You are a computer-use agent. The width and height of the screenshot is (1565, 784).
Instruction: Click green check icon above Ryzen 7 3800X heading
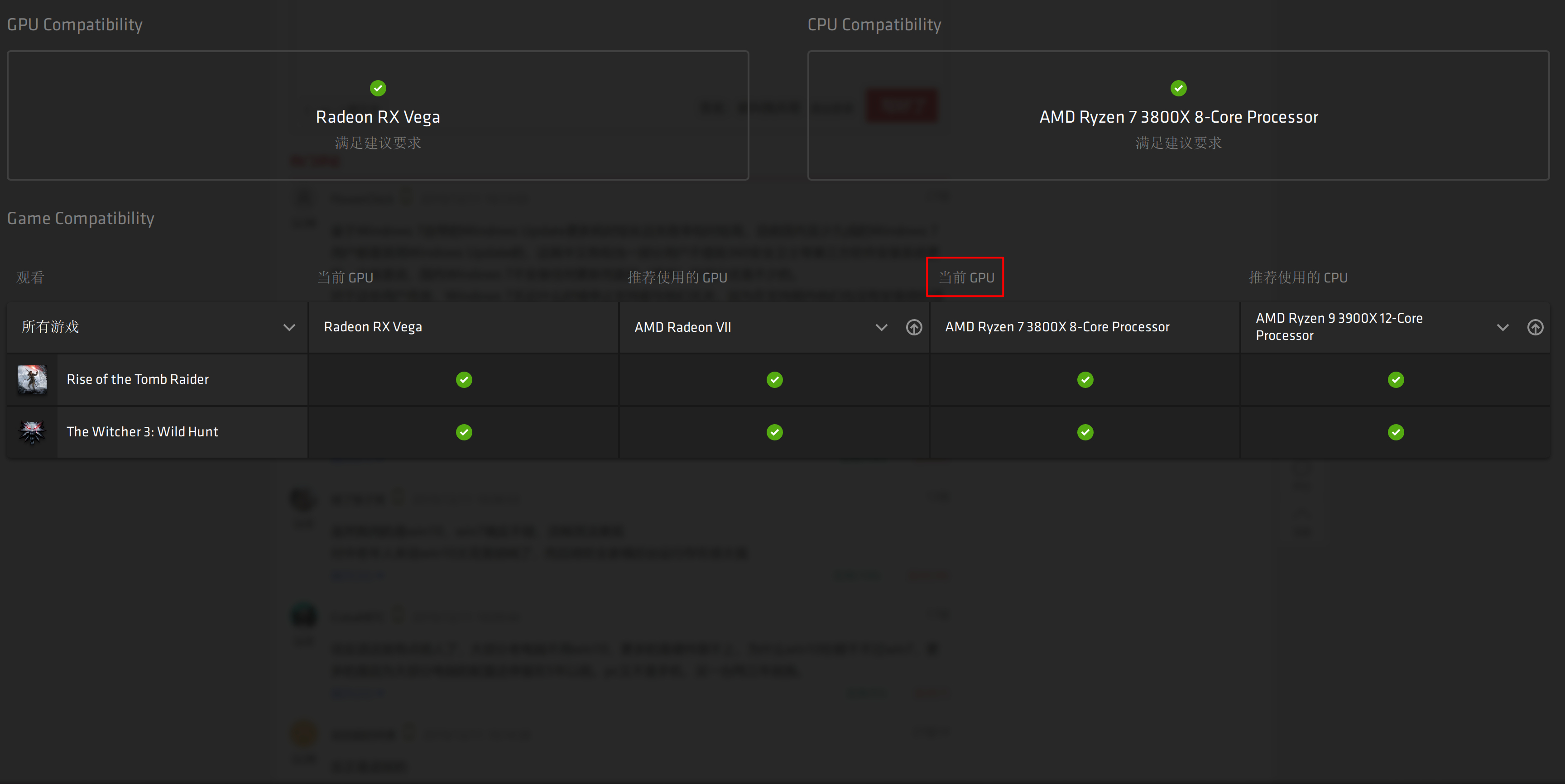[x=1178, y=88]
